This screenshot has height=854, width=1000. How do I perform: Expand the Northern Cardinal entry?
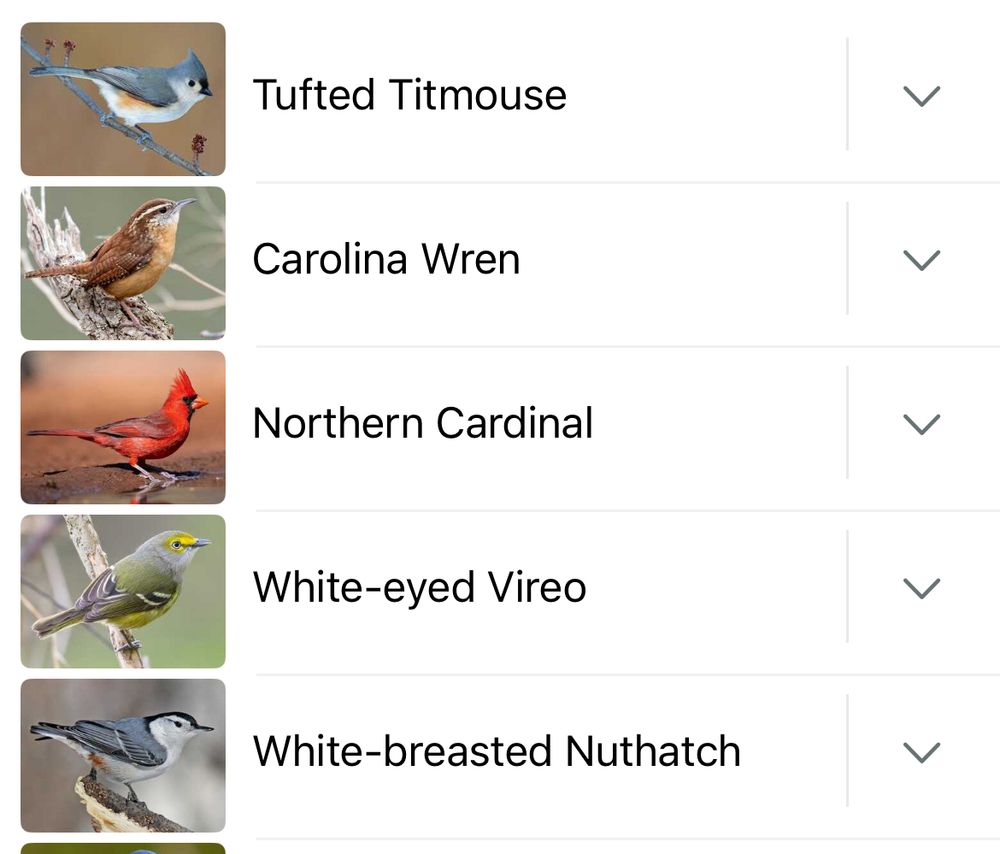(921, 423)
